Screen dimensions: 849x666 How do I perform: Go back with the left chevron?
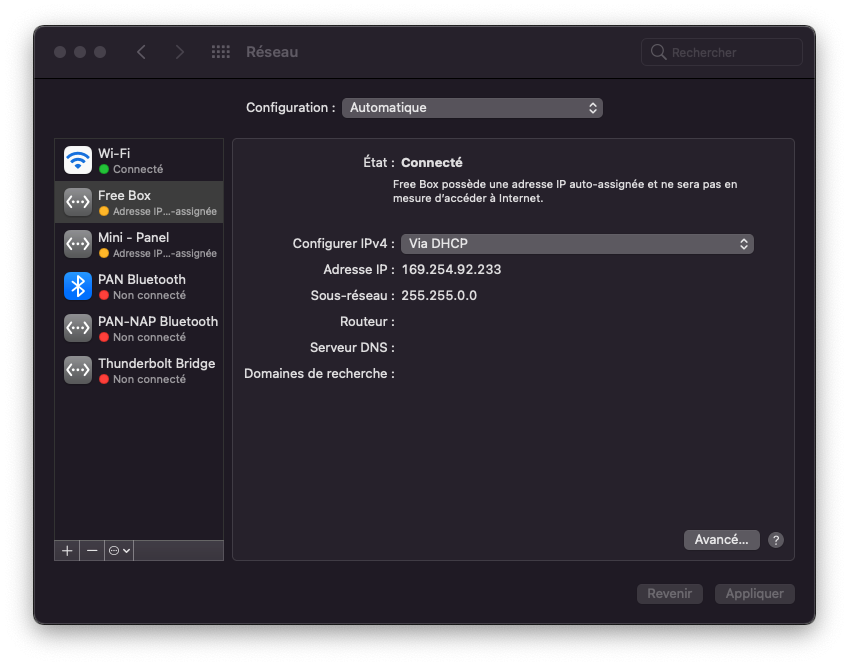141,52
